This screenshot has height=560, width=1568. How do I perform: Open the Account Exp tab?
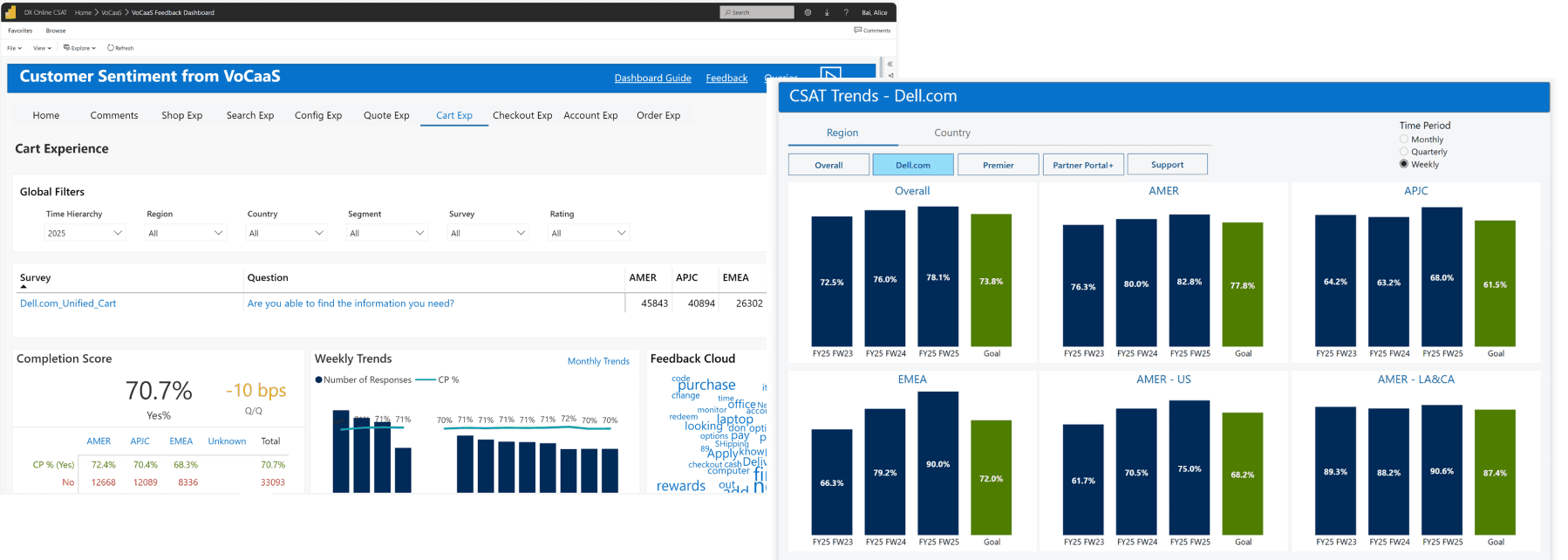coord(590,115)
